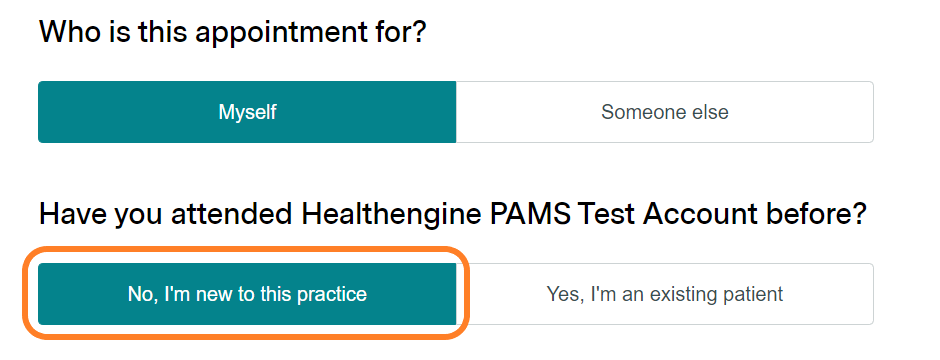
Task: Pick the highlighted new-to-practice button
Action: [x=247, y=294]
